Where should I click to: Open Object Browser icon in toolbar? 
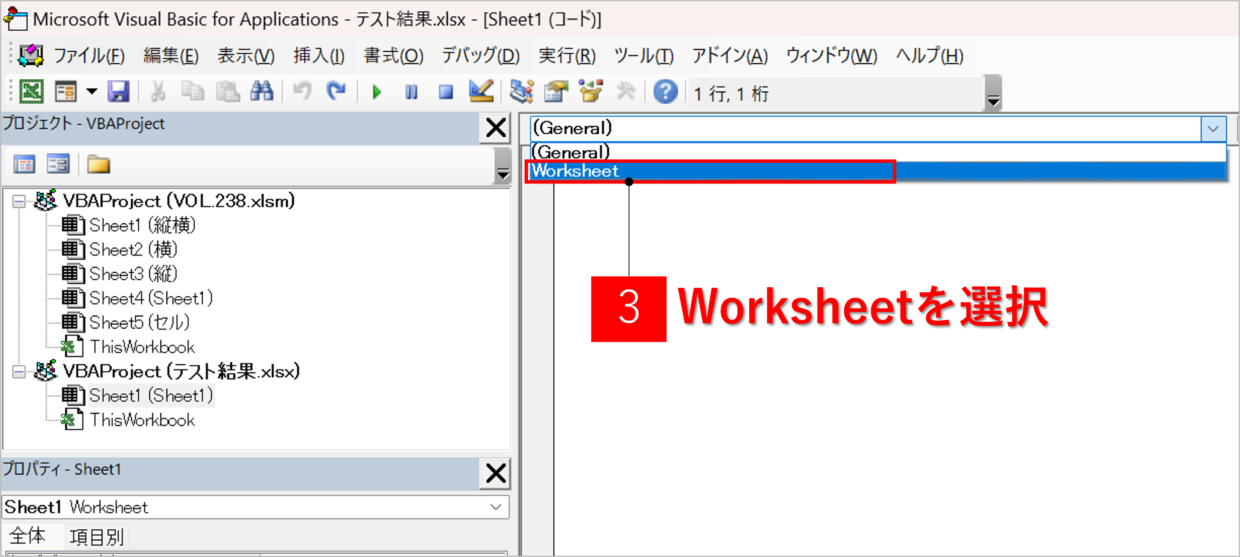tap(591, 92)
